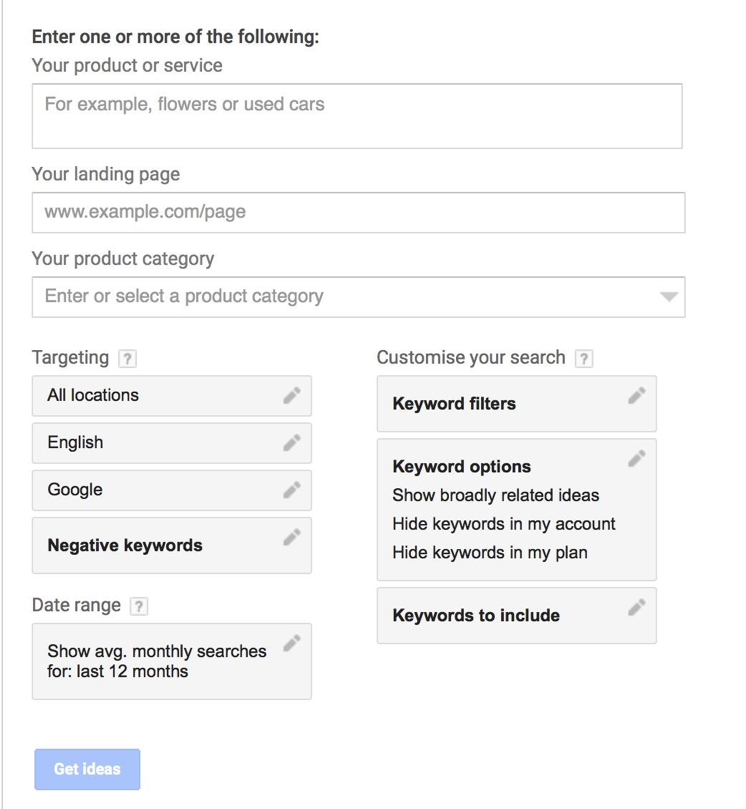
Task: Edit the All locations targeting setting
Action: click(x=292, y=395)
